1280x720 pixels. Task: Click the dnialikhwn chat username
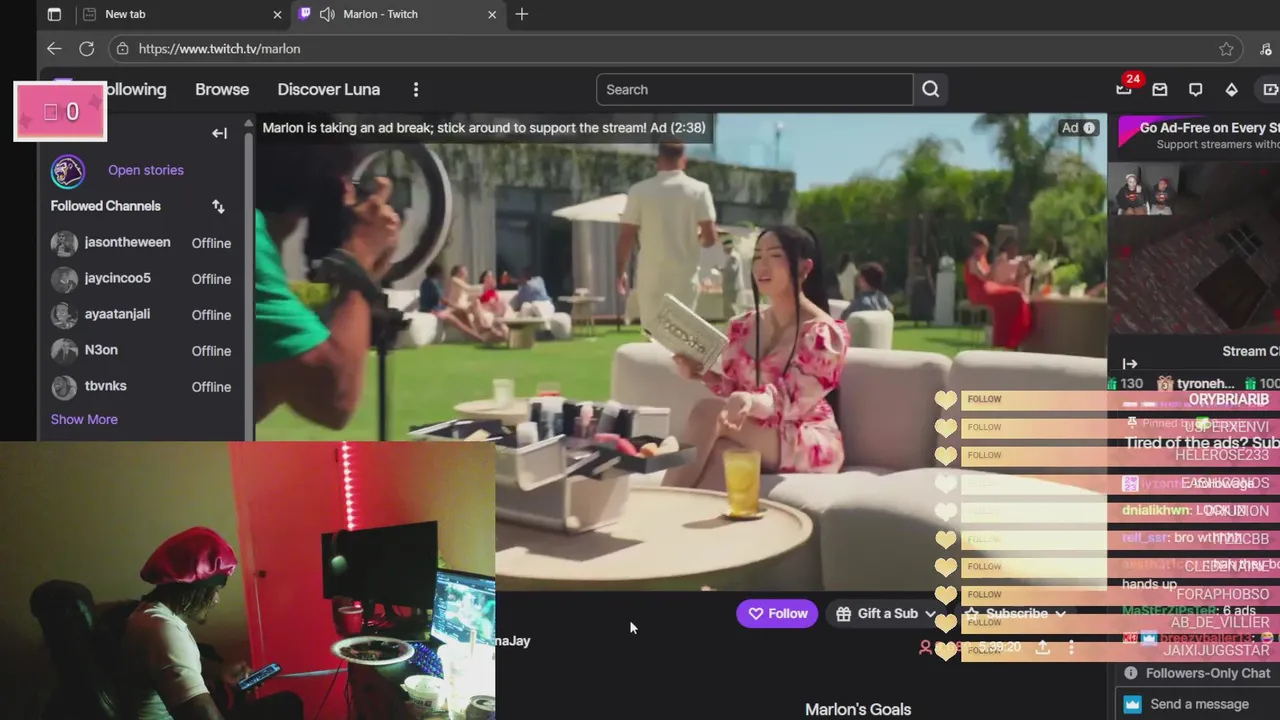[x=1157, y=510]
